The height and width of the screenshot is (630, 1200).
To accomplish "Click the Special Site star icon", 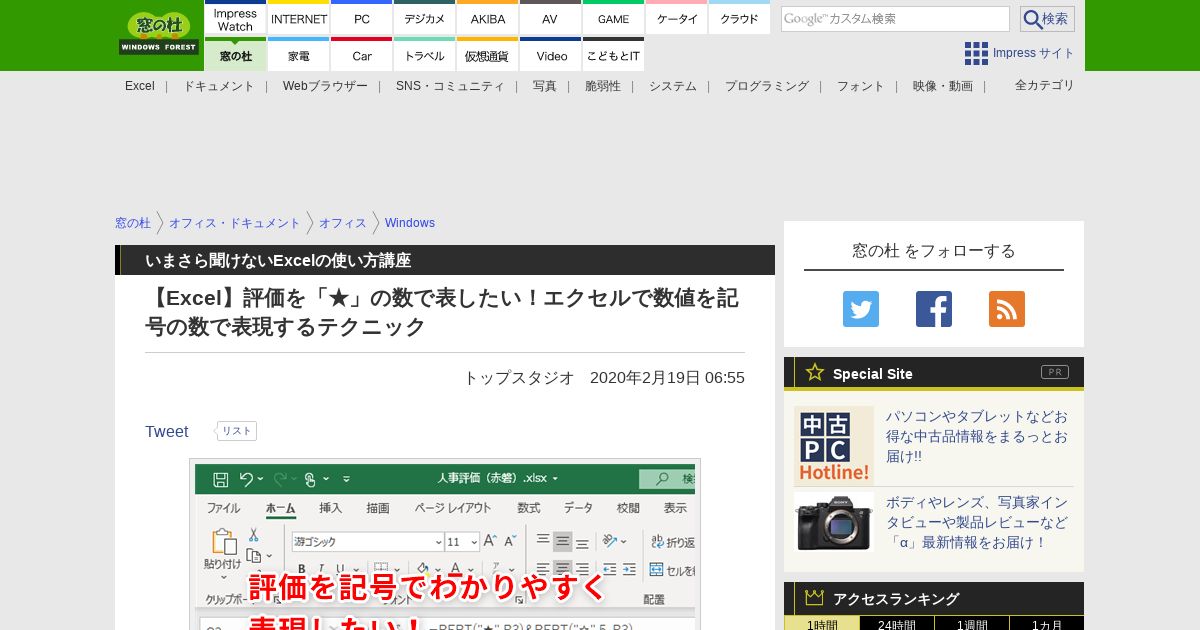I will (815, 372).
